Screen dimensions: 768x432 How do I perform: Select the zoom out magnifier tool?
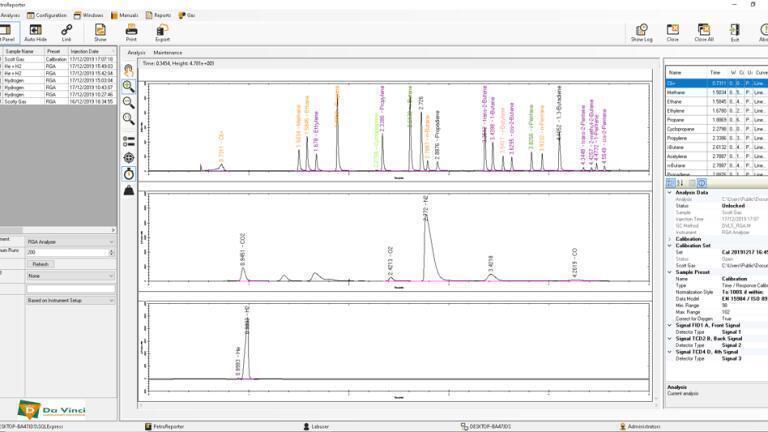[x=128, y=102]
